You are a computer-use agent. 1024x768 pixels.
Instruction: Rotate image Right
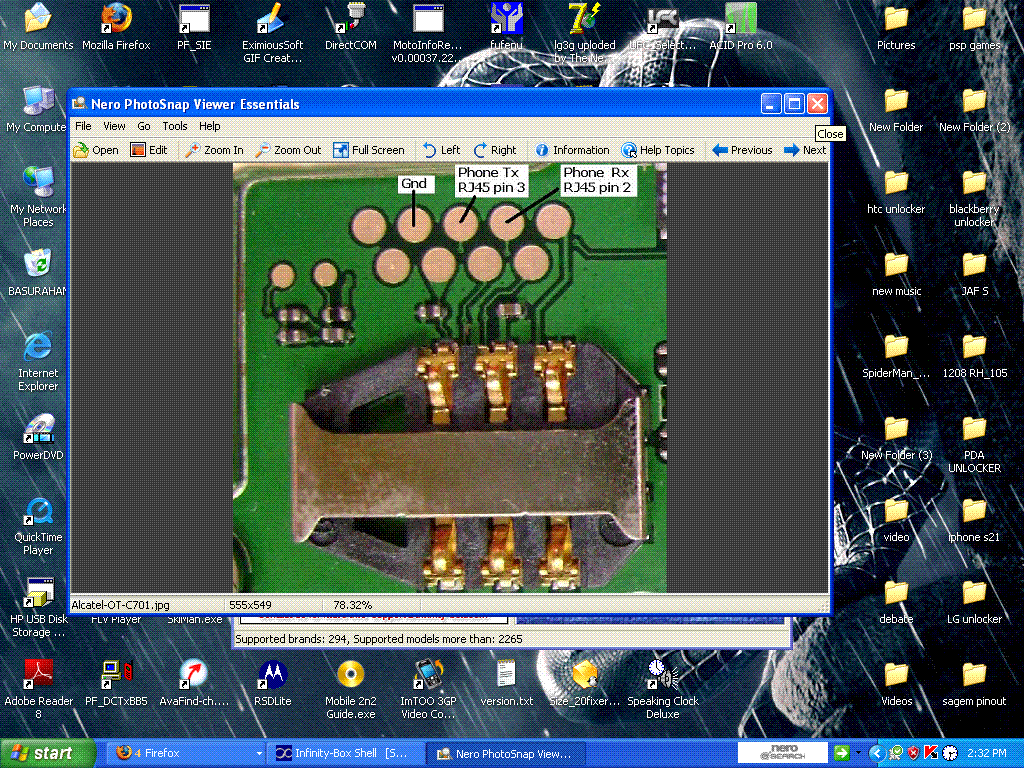point(495,150)
